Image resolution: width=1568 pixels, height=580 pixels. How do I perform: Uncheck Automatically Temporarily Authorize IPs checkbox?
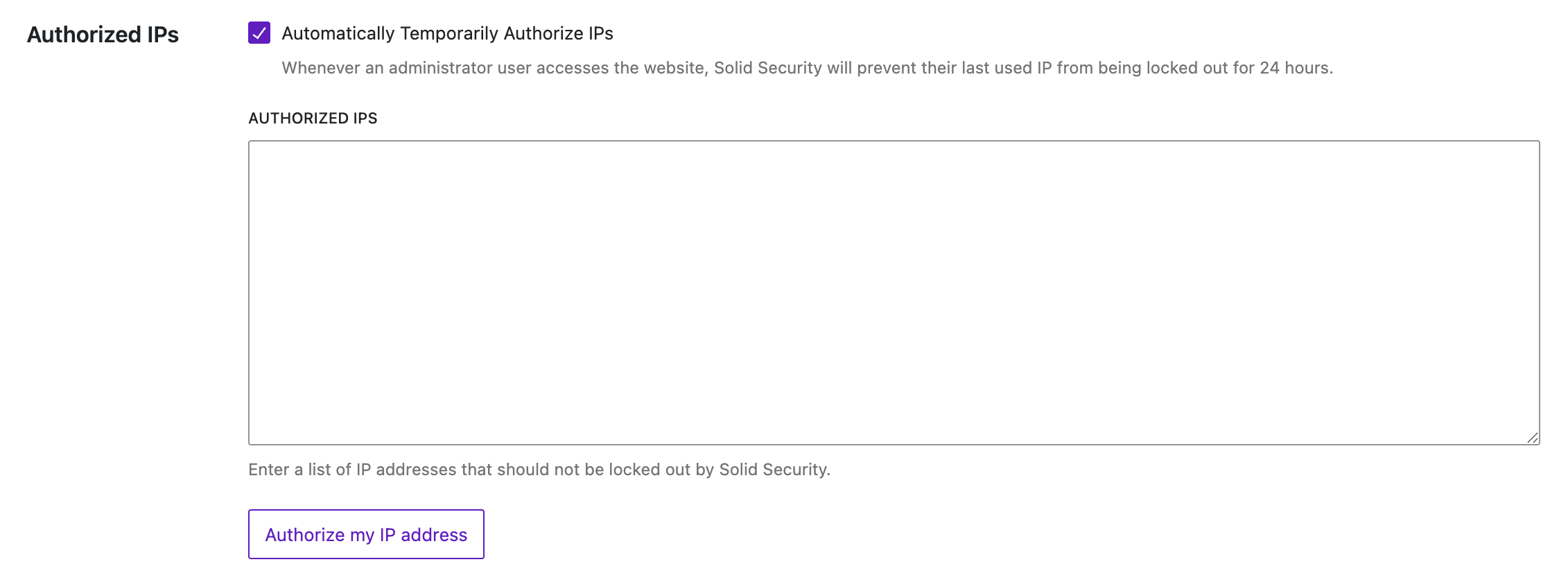pos(259,33)
